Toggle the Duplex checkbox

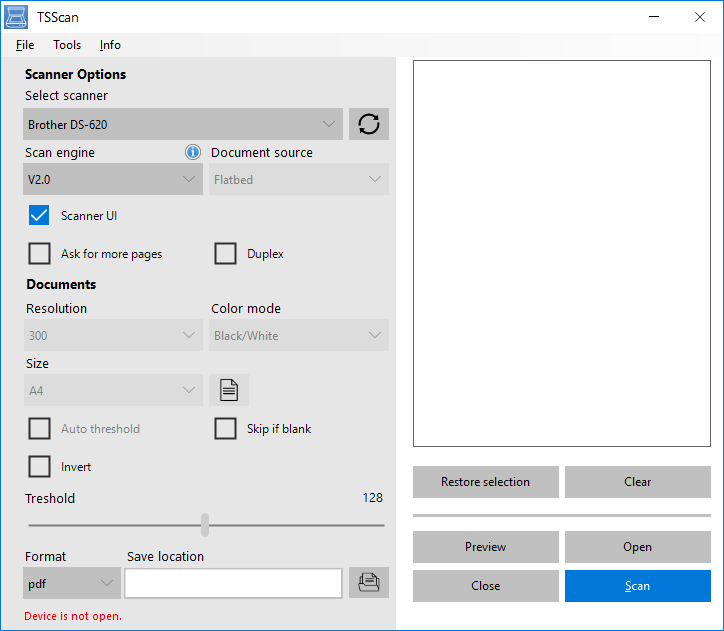point(225,254)
